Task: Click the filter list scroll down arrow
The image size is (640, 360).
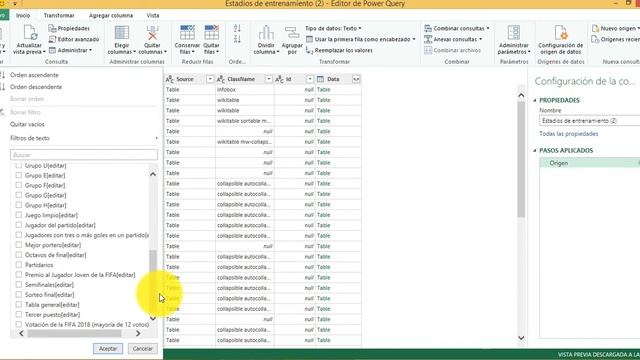Action: point(153,318)
